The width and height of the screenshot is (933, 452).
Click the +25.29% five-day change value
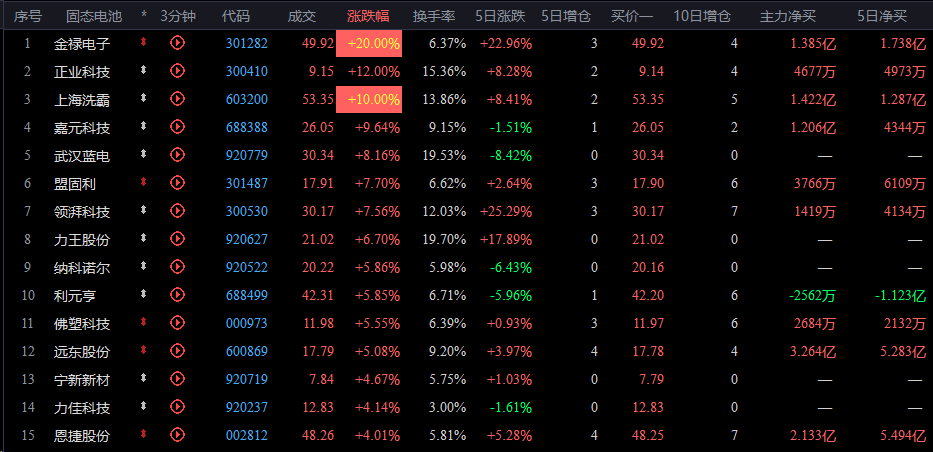(x=506, y=211)
